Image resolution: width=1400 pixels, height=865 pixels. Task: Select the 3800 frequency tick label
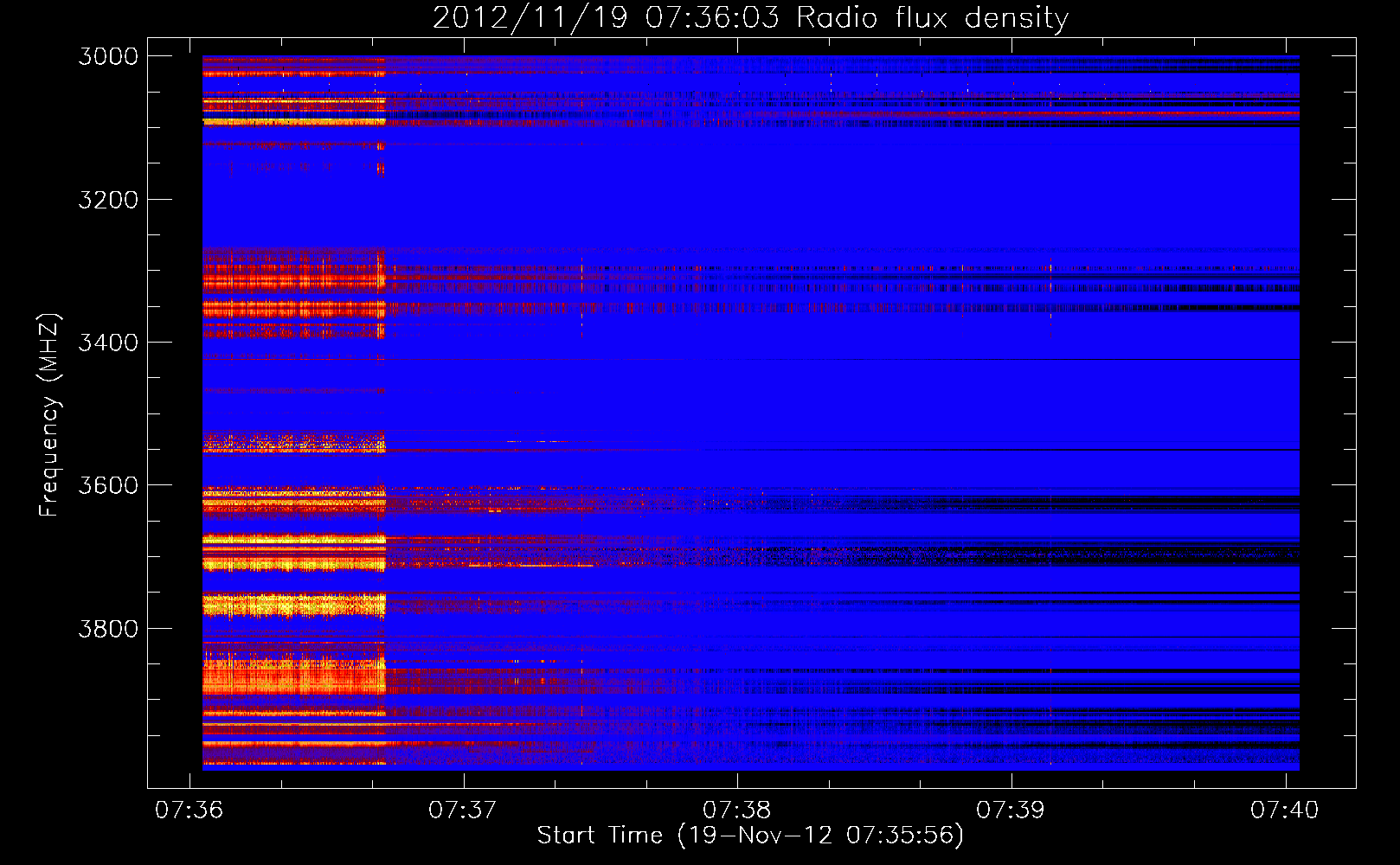(x=108, y=628)
